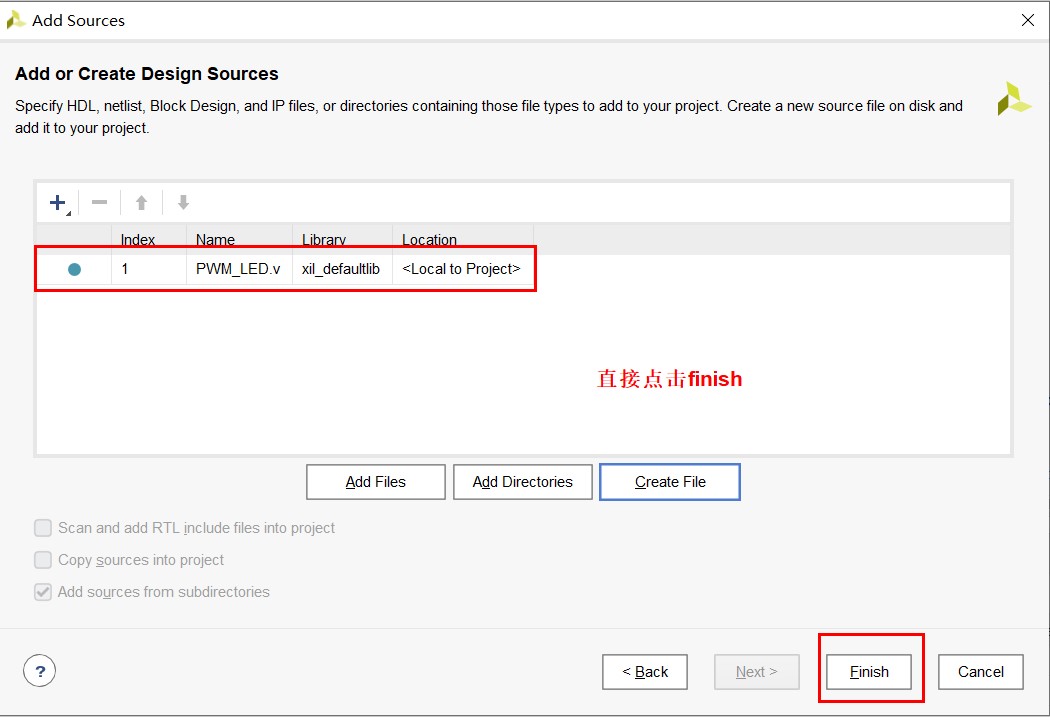
Task: Click the Local to Project location cell
Action: (461, 269)
